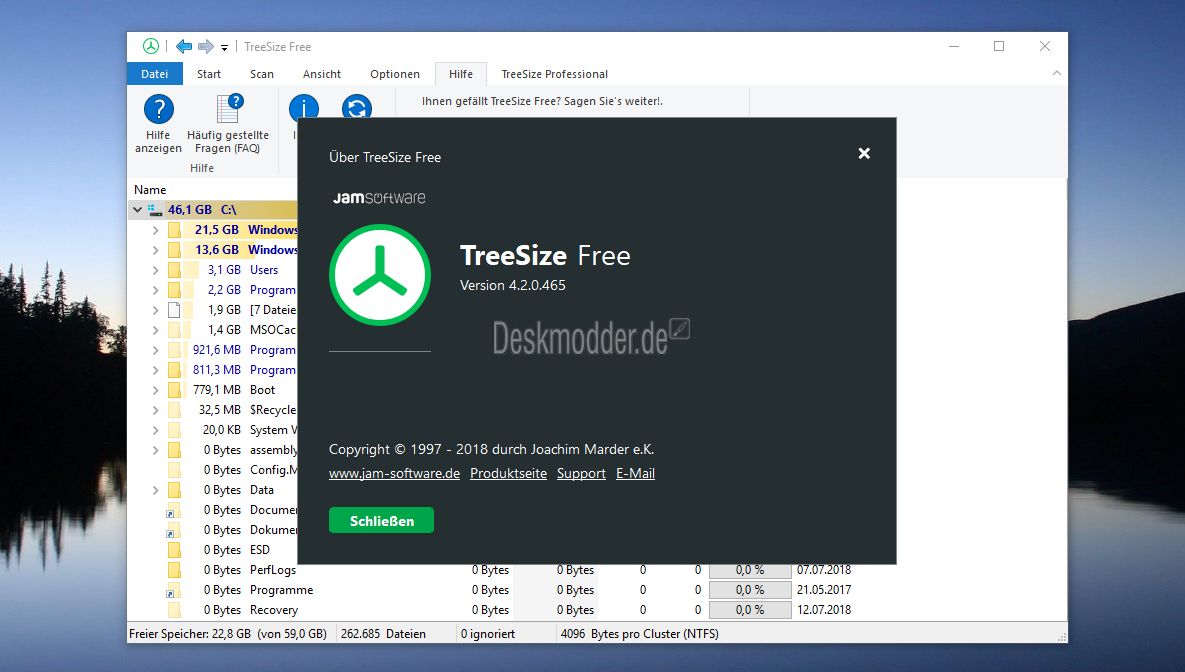Click the folder icon of assembly row
Viewport: 1185px width, 672px height.
[x=175, y=450]
